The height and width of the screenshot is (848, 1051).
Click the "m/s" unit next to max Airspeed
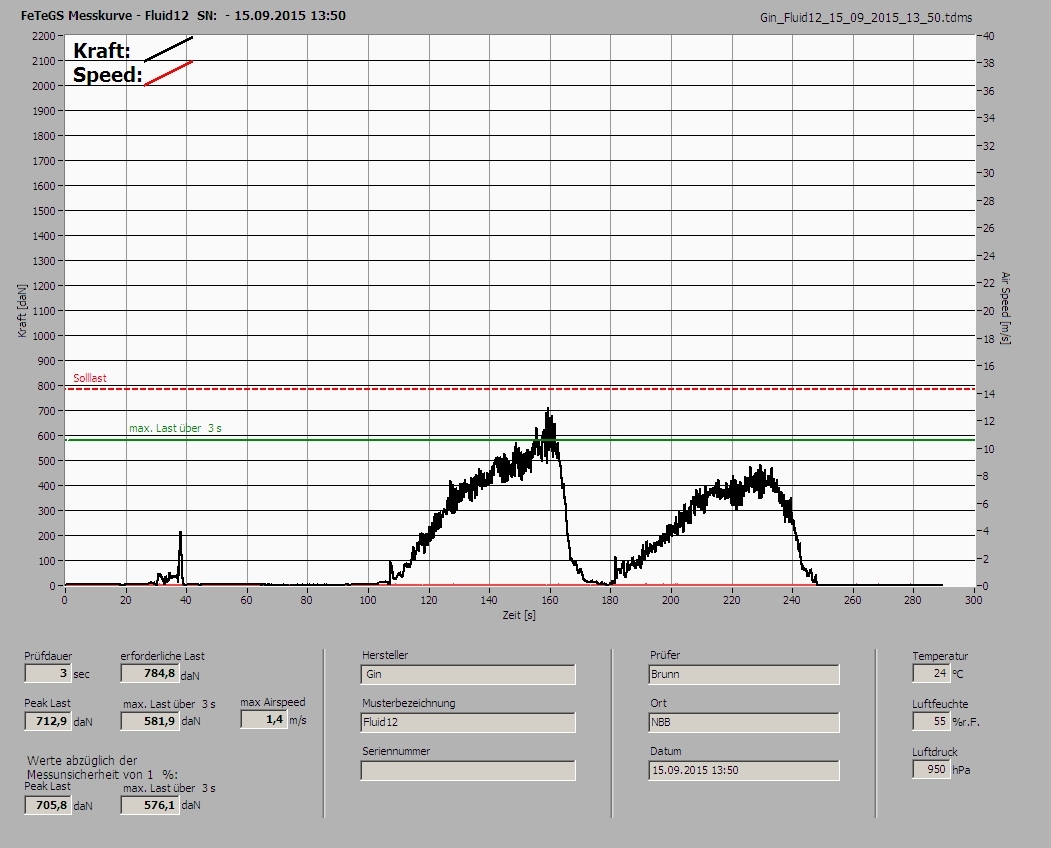[x=298, y=721]
